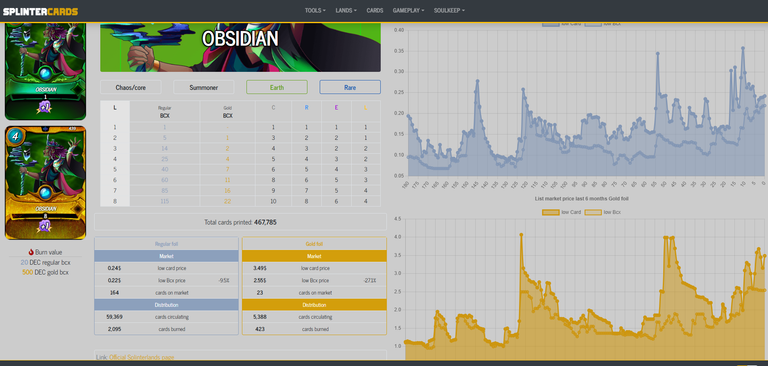This screenshot has width=768, height=366.
Task: Click the Rare rarity button
Action: tap(350, 88)
